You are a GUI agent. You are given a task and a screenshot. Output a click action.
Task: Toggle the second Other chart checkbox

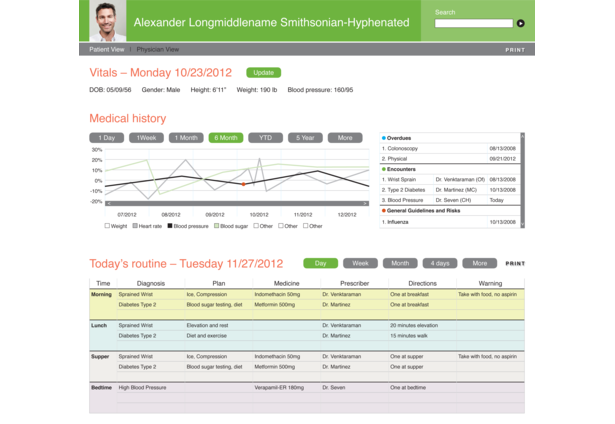click(x=281, y=226)
